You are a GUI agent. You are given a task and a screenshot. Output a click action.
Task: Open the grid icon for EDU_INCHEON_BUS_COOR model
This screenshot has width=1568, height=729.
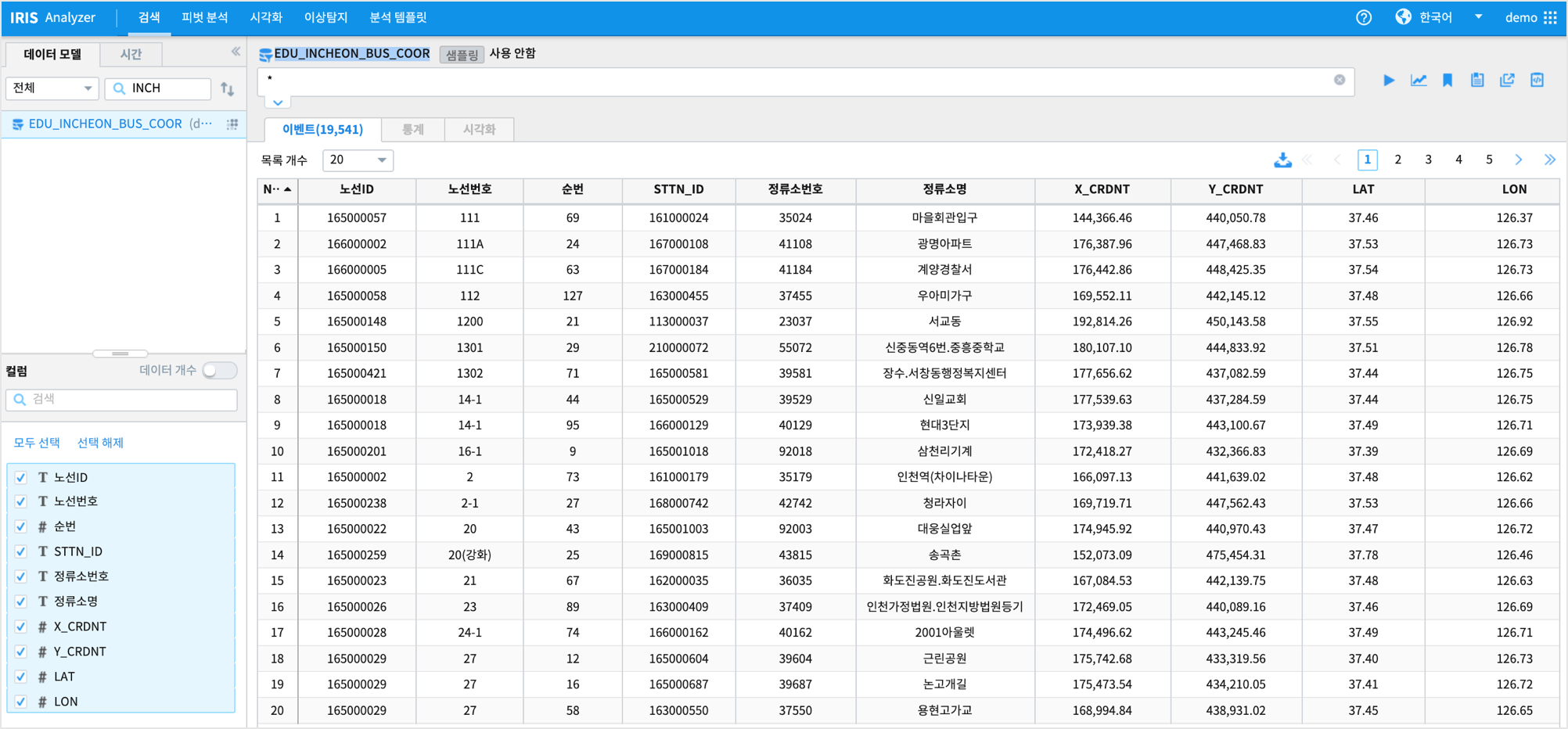[232, 124]
